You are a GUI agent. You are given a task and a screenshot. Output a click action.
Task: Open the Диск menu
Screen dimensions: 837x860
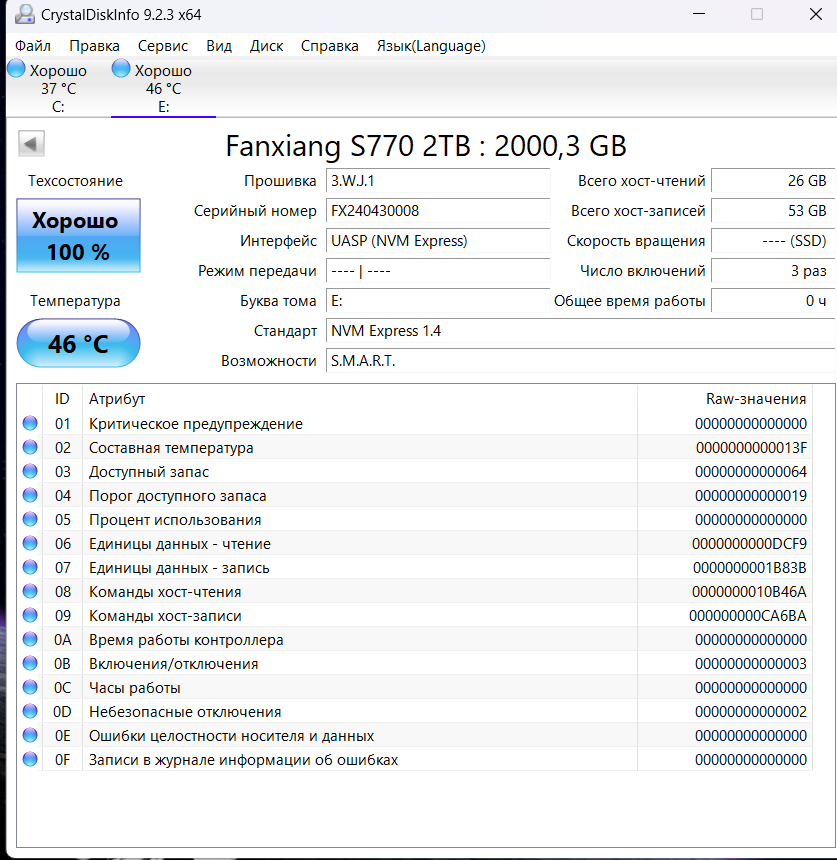click(266, 46)
